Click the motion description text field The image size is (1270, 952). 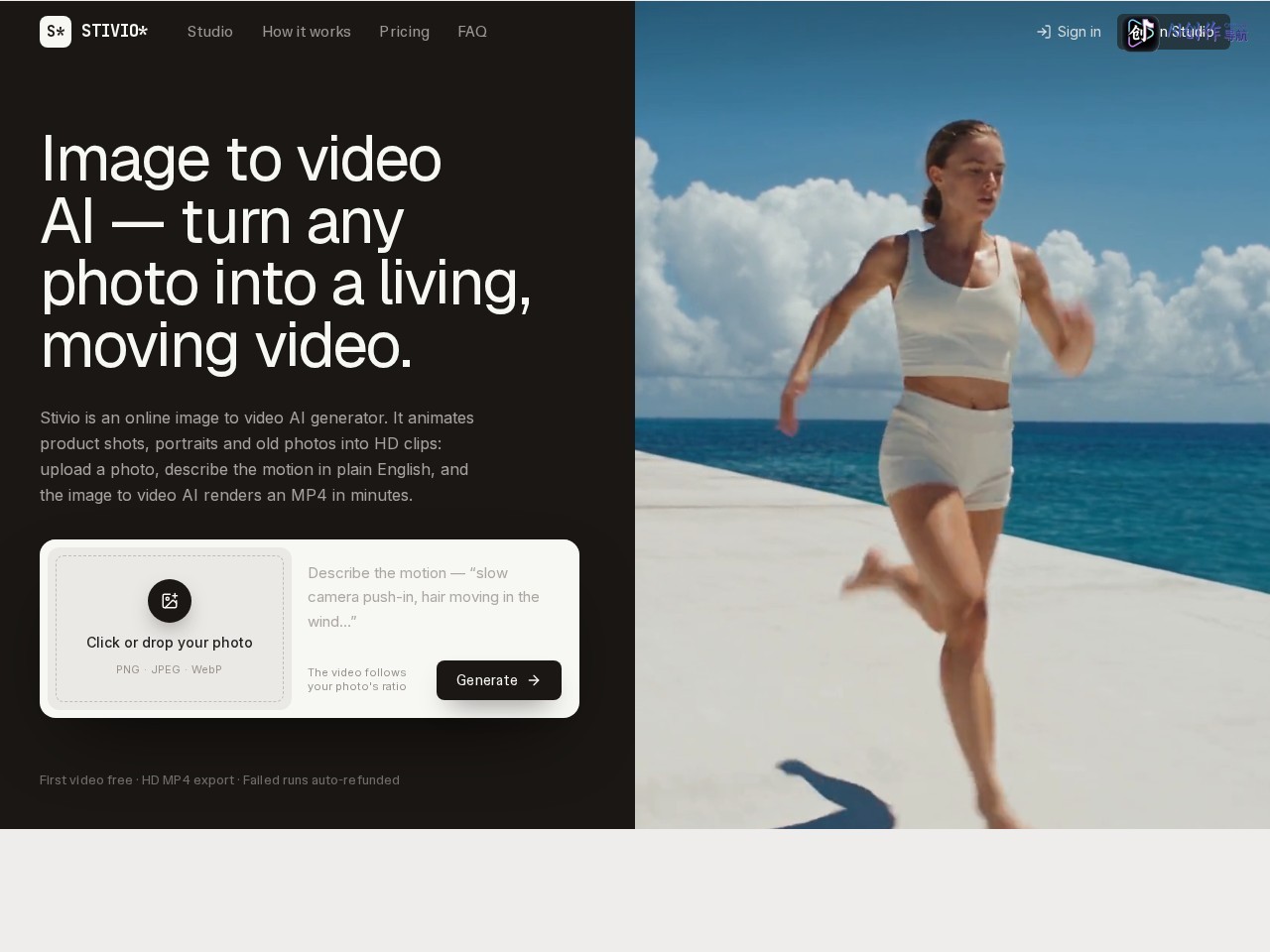coord(435,597)
